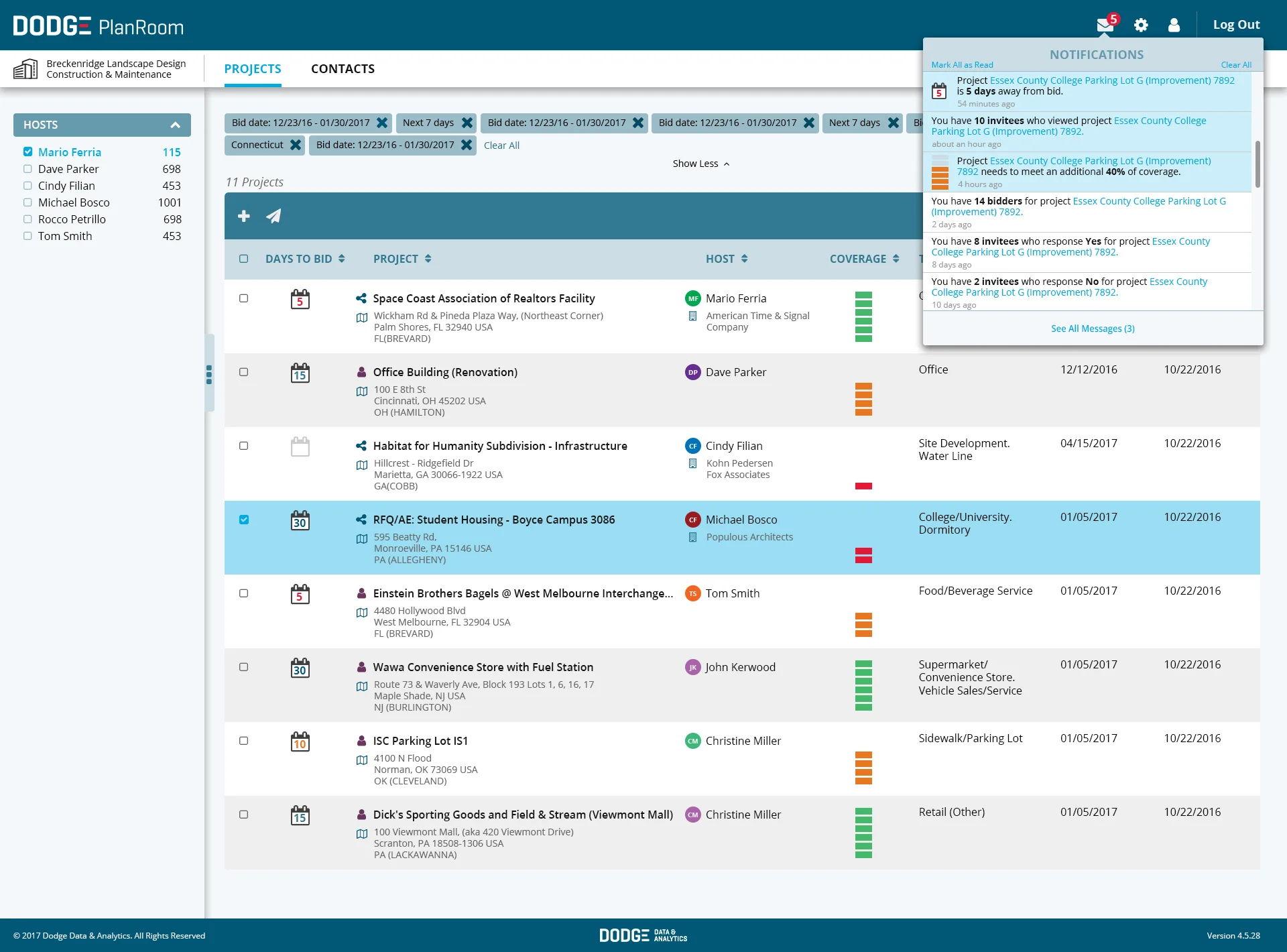1287x952 pixels.
Task: Switch to the Contacts tab
Action: [343, 69]
